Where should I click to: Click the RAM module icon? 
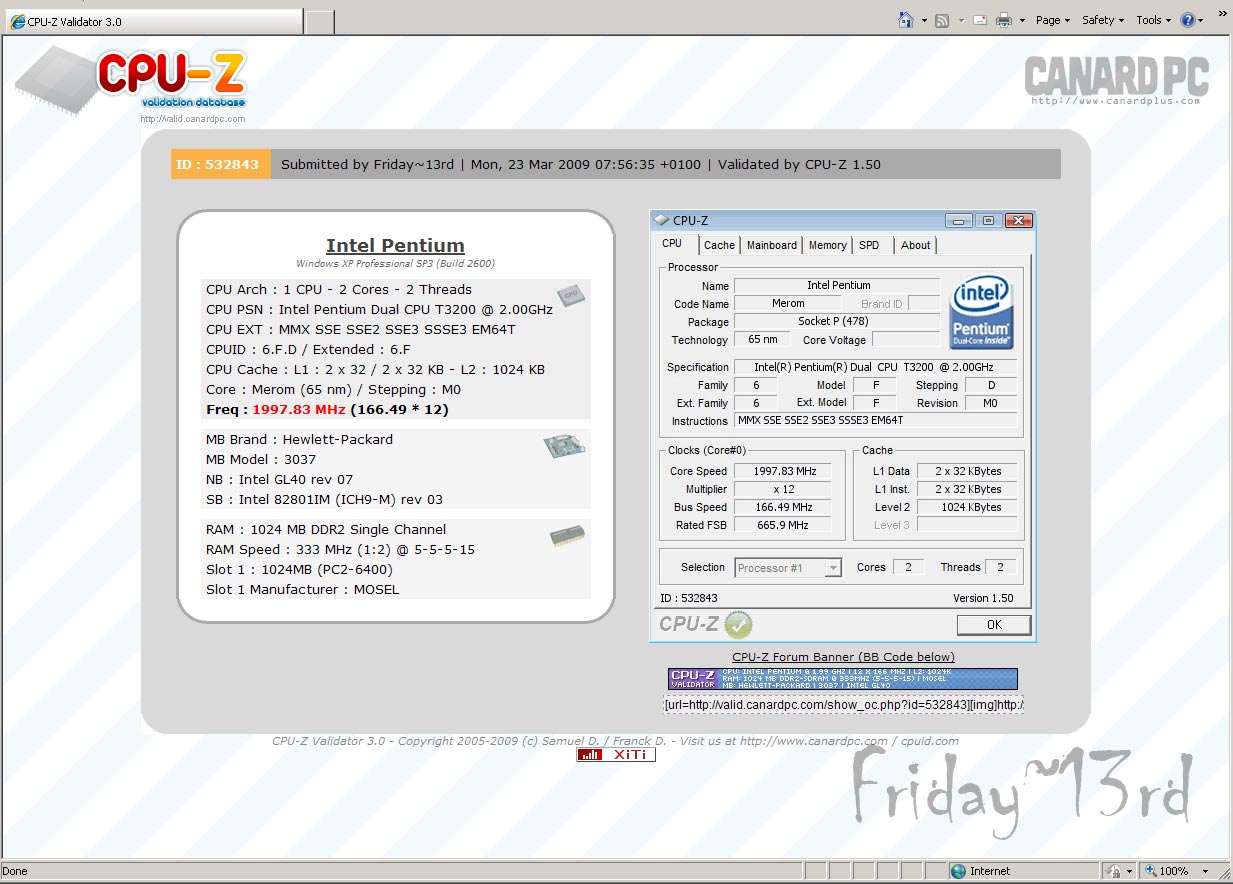(567, 537)
